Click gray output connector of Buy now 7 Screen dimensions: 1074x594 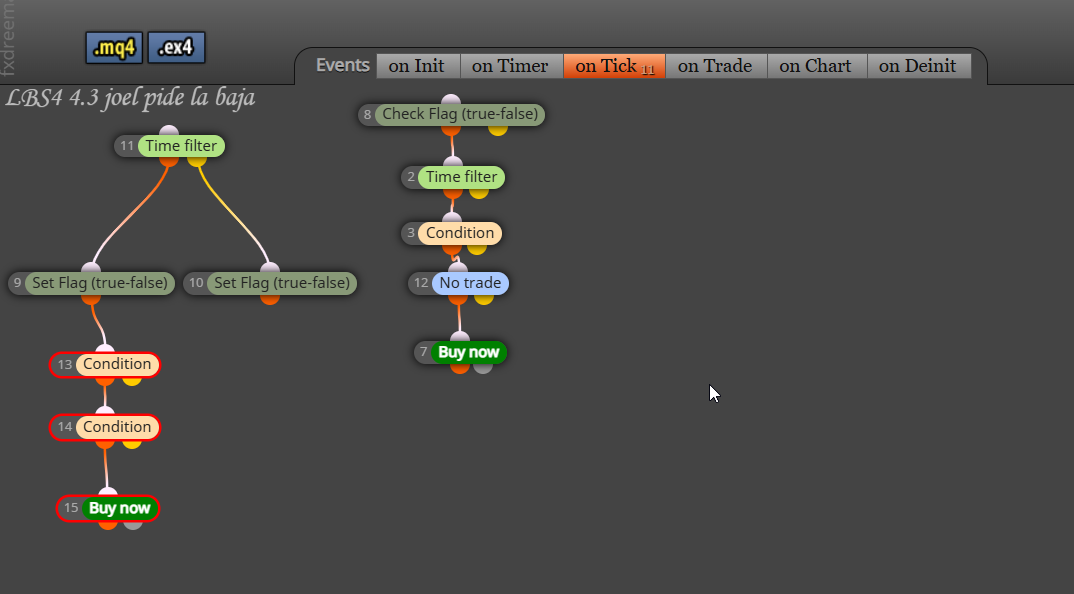pos(483,368)
